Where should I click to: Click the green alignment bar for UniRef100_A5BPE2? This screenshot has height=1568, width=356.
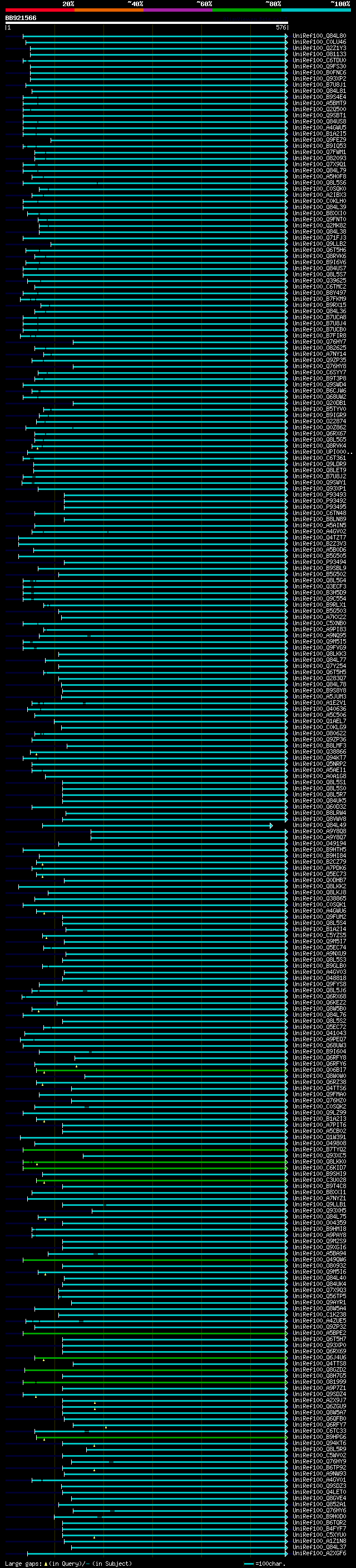point(155,1333)
